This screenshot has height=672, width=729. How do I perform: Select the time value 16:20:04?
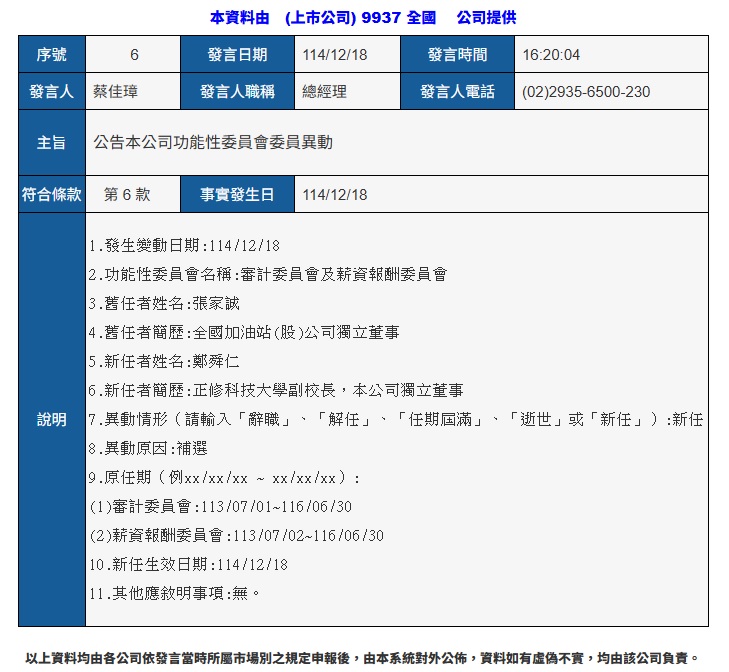point(551,55)
